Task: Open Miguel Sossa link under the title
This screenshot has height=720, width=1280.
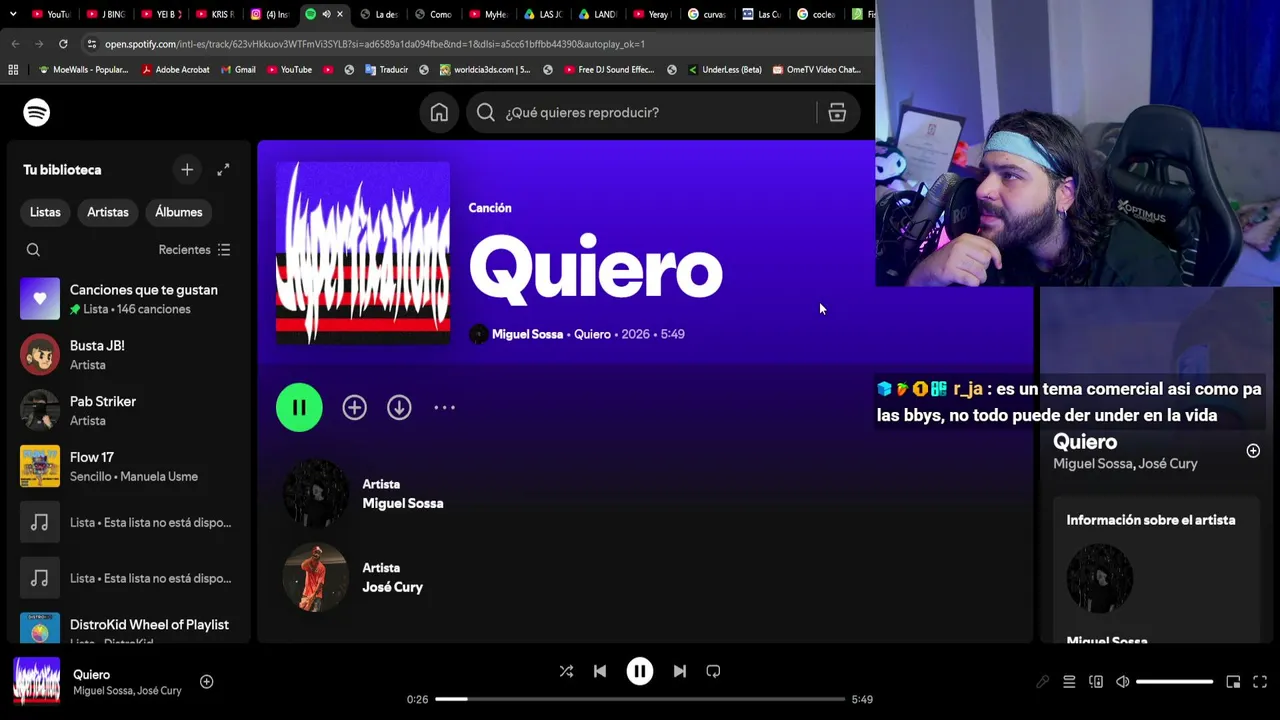Action: point(527,334)
